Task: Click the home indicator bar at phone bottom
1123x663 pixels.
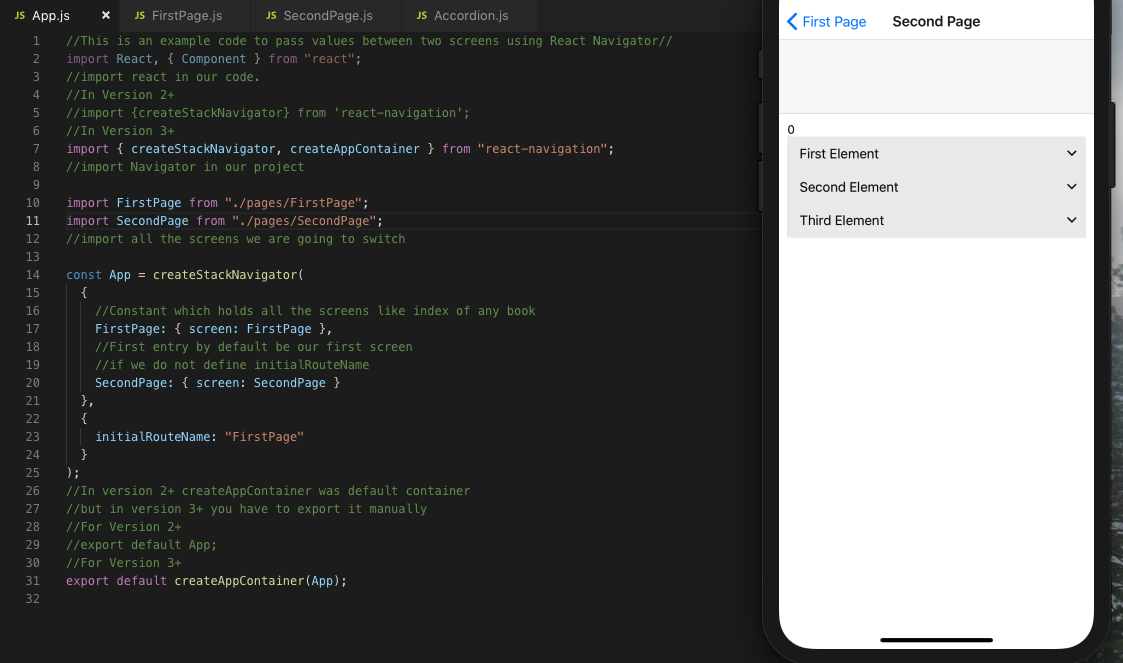Action: [x=935, y=639]
